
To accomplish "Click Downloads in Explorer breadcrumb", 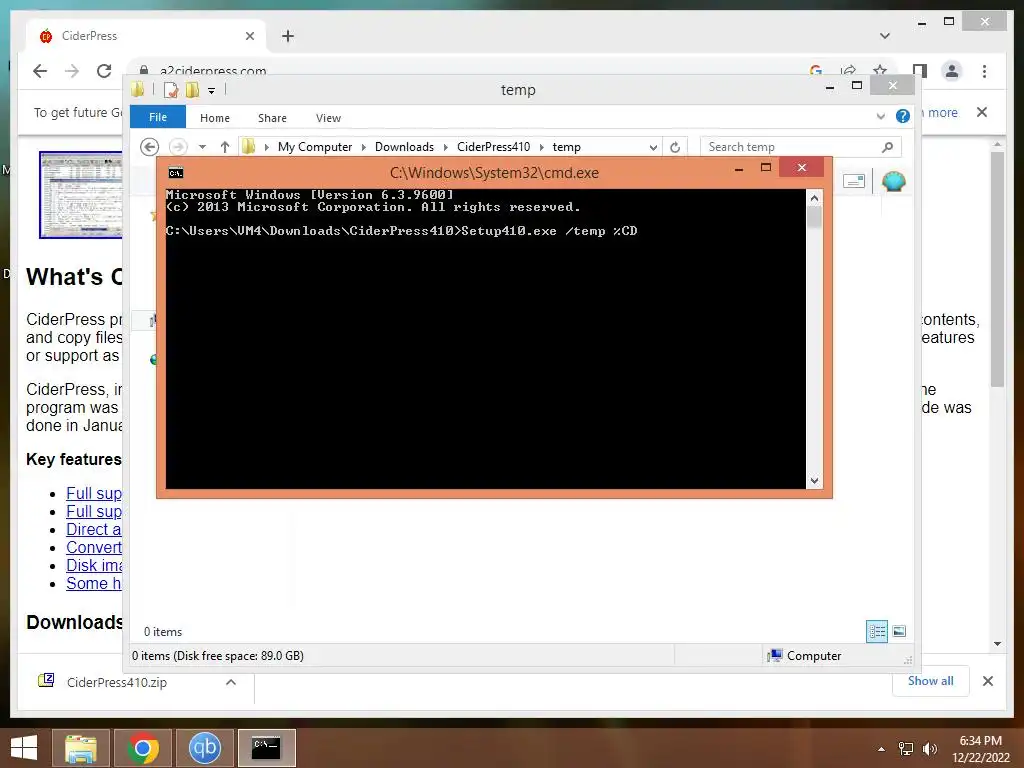I will click(404, 147).
